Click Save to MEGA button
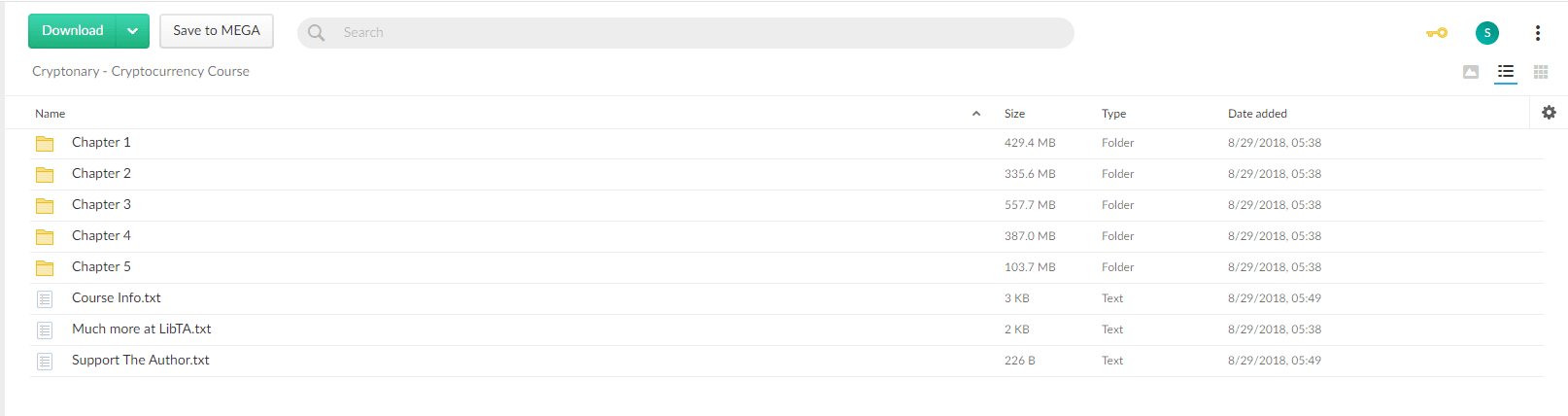The image size is (1568, 416). [217, 31]
